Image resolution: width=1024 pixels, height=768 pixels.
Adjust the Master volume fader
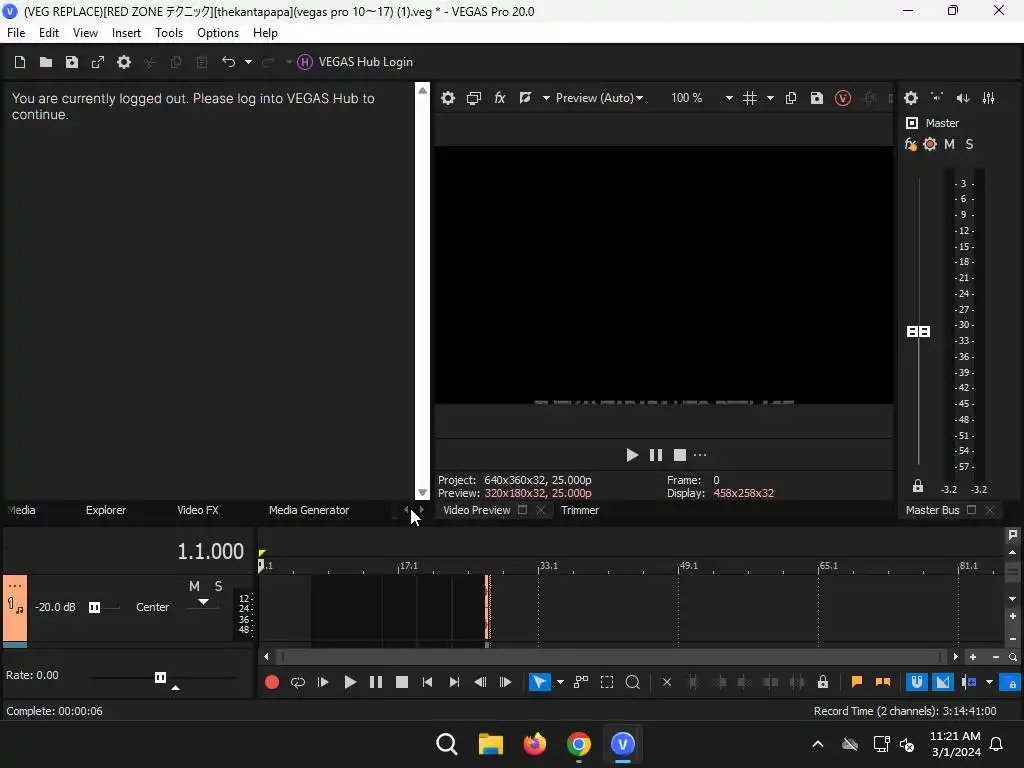(x=919, y=332)
